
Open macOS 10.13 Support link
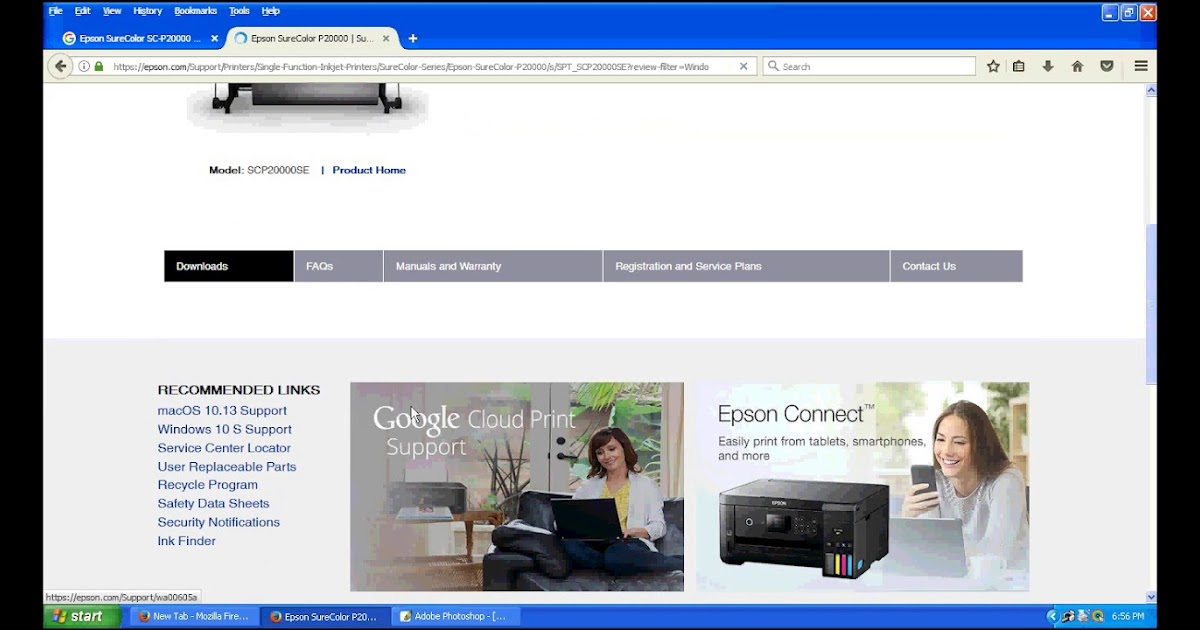222,411
